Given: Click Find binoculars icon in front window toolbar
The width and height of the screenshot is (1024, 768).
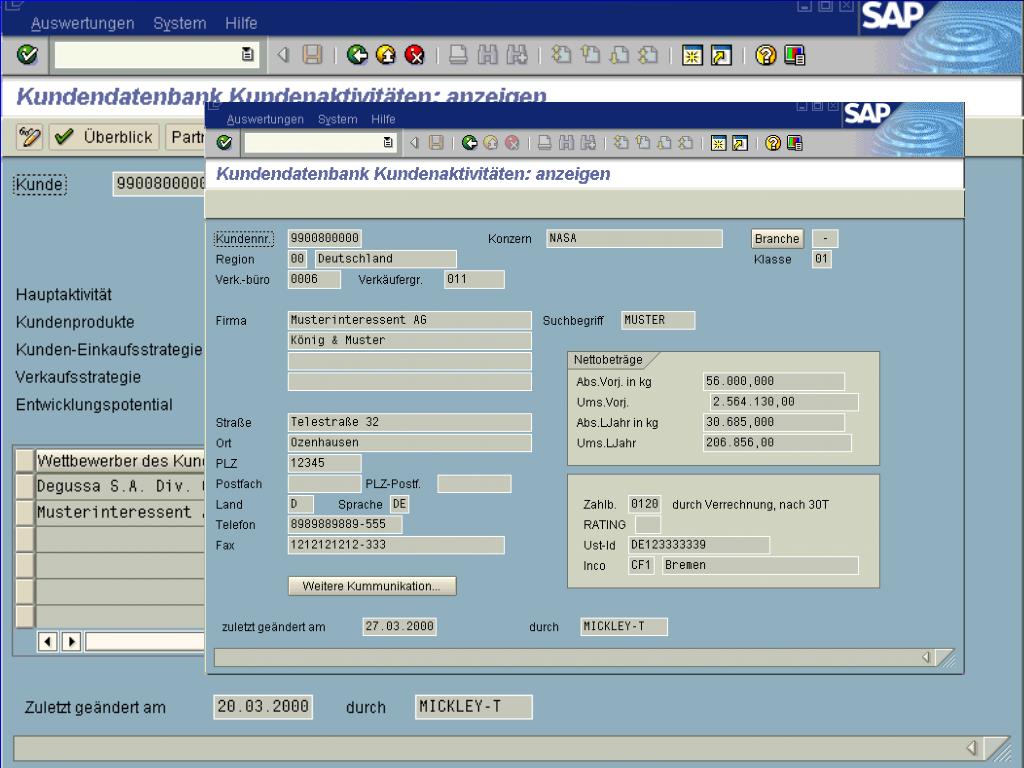Looking at the screenshot, I should click(x=566, y=142).
